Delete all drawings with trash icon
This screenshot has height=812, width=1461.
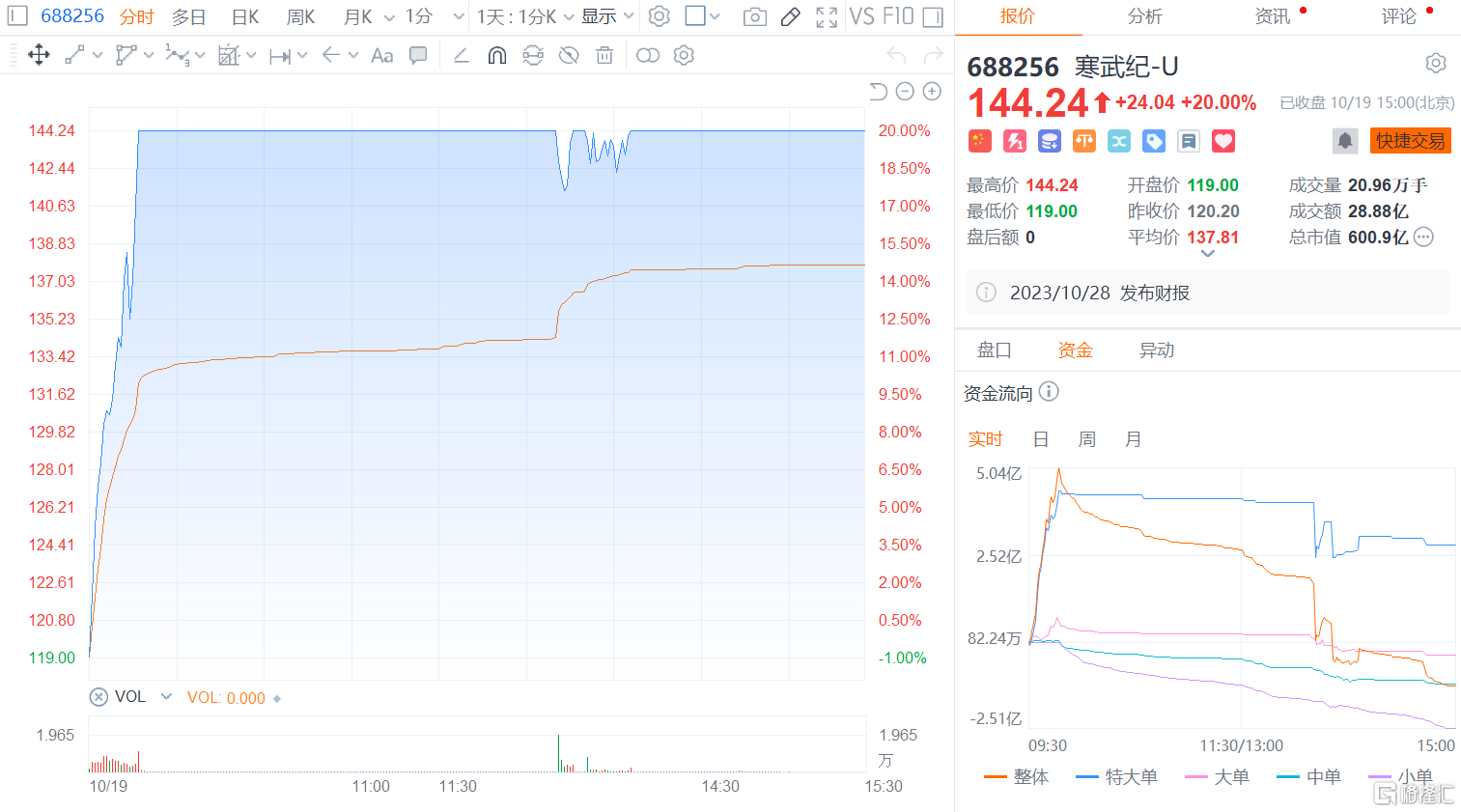coord(604,55)
